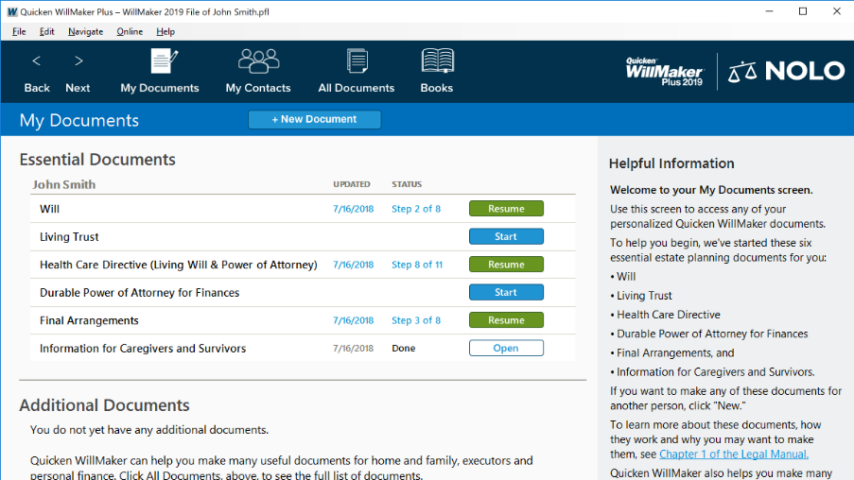Open My Documents toolbar icon
854x480 pixels.
(x=164, y=61)
